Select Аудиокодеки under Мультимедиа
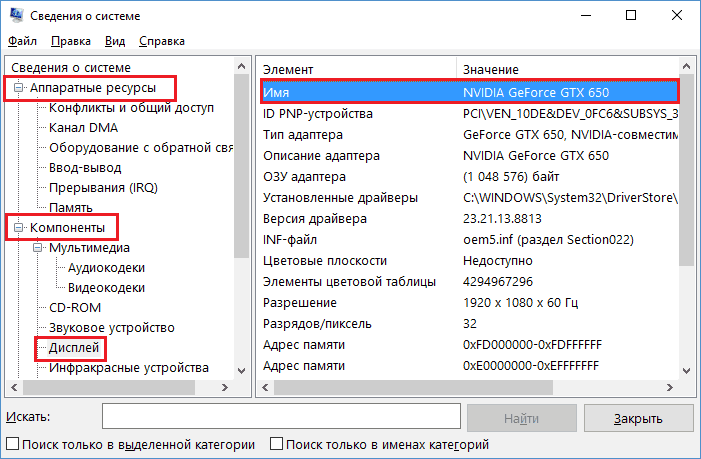The image size is (701, 459). 106,268
